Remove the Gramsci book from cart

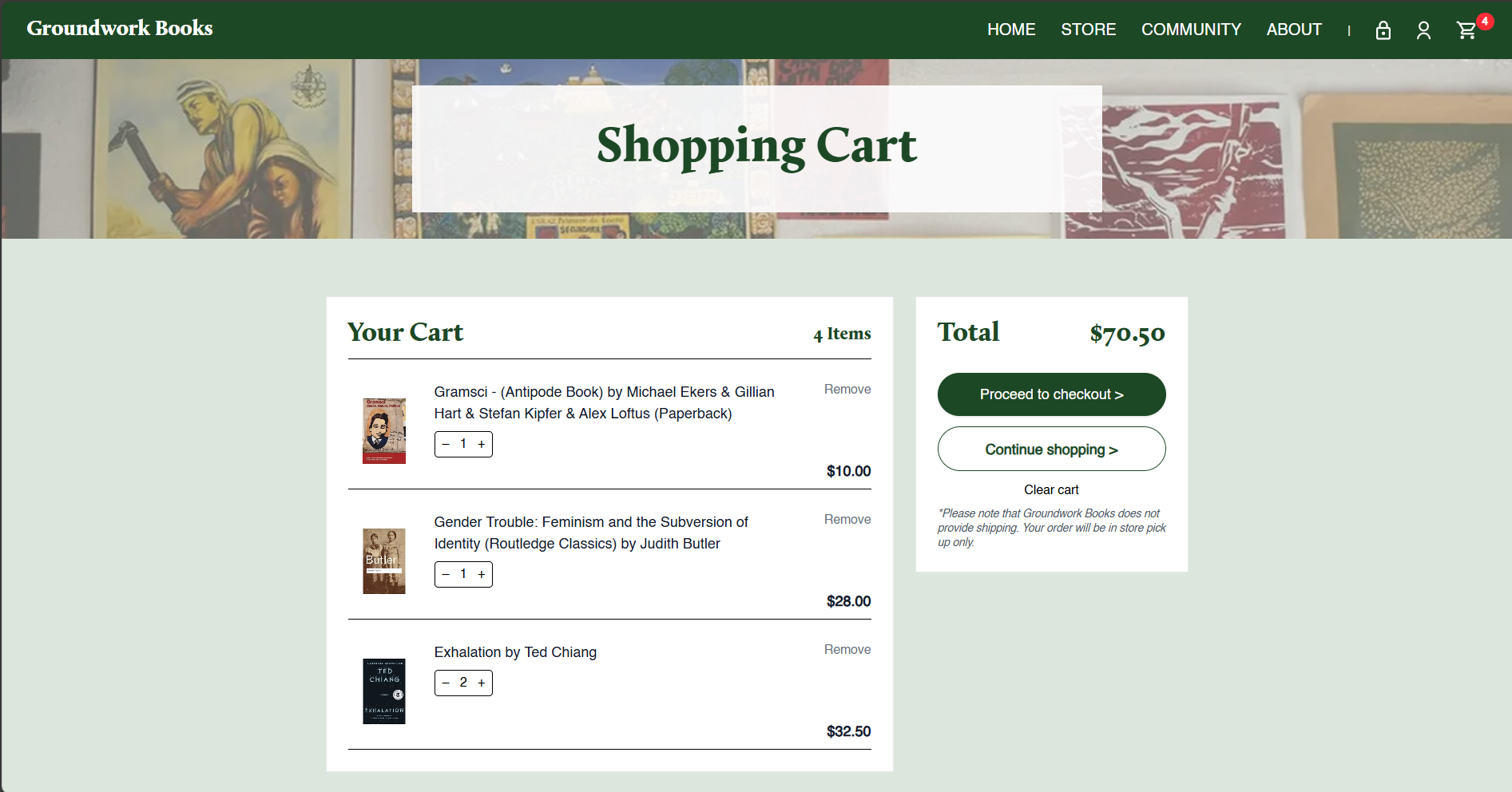(x=847, y=390)
